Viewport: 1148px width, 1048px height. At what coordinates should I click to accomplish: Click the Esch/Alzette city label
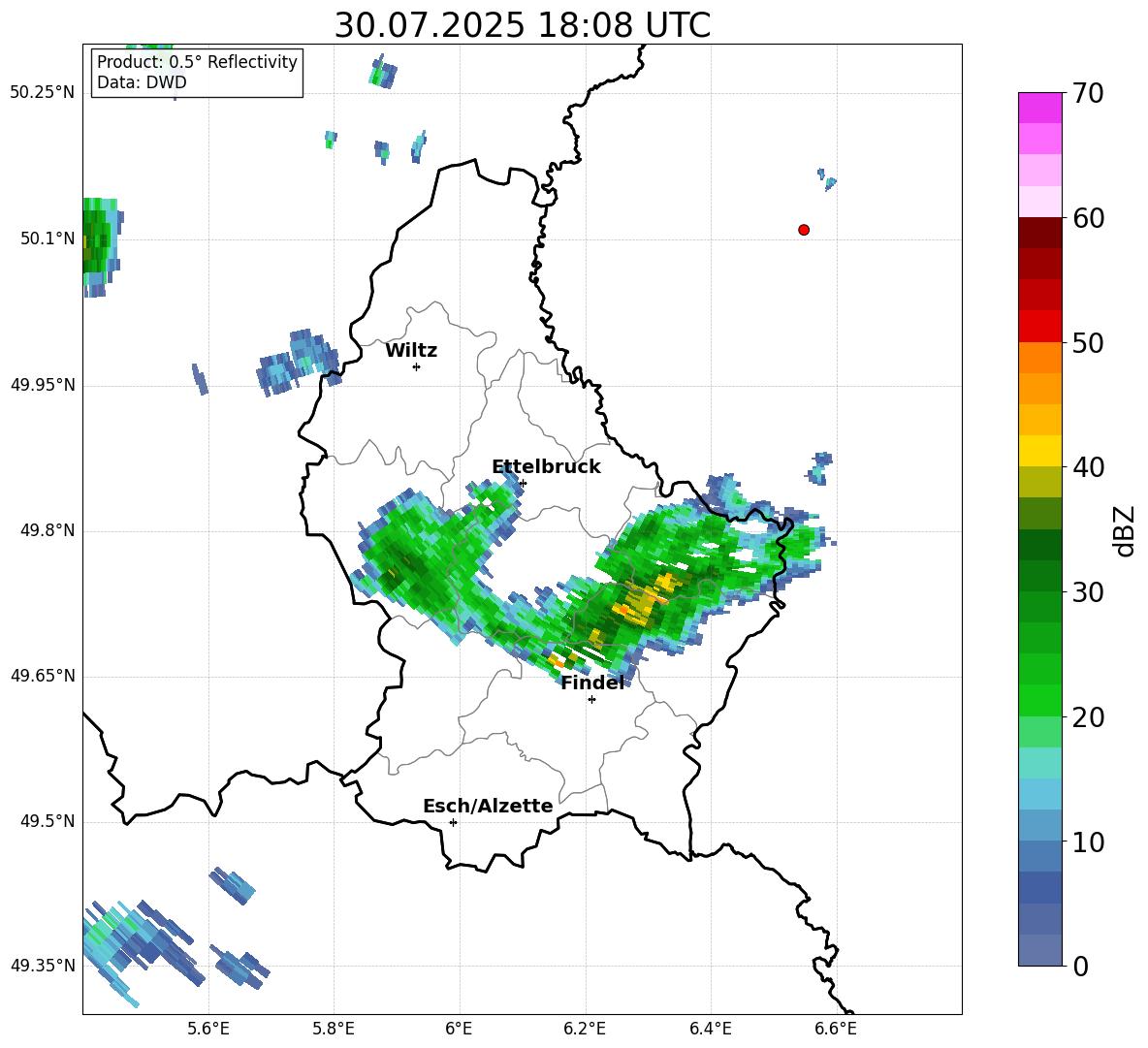pyautogui.click(x=488, y=806)
